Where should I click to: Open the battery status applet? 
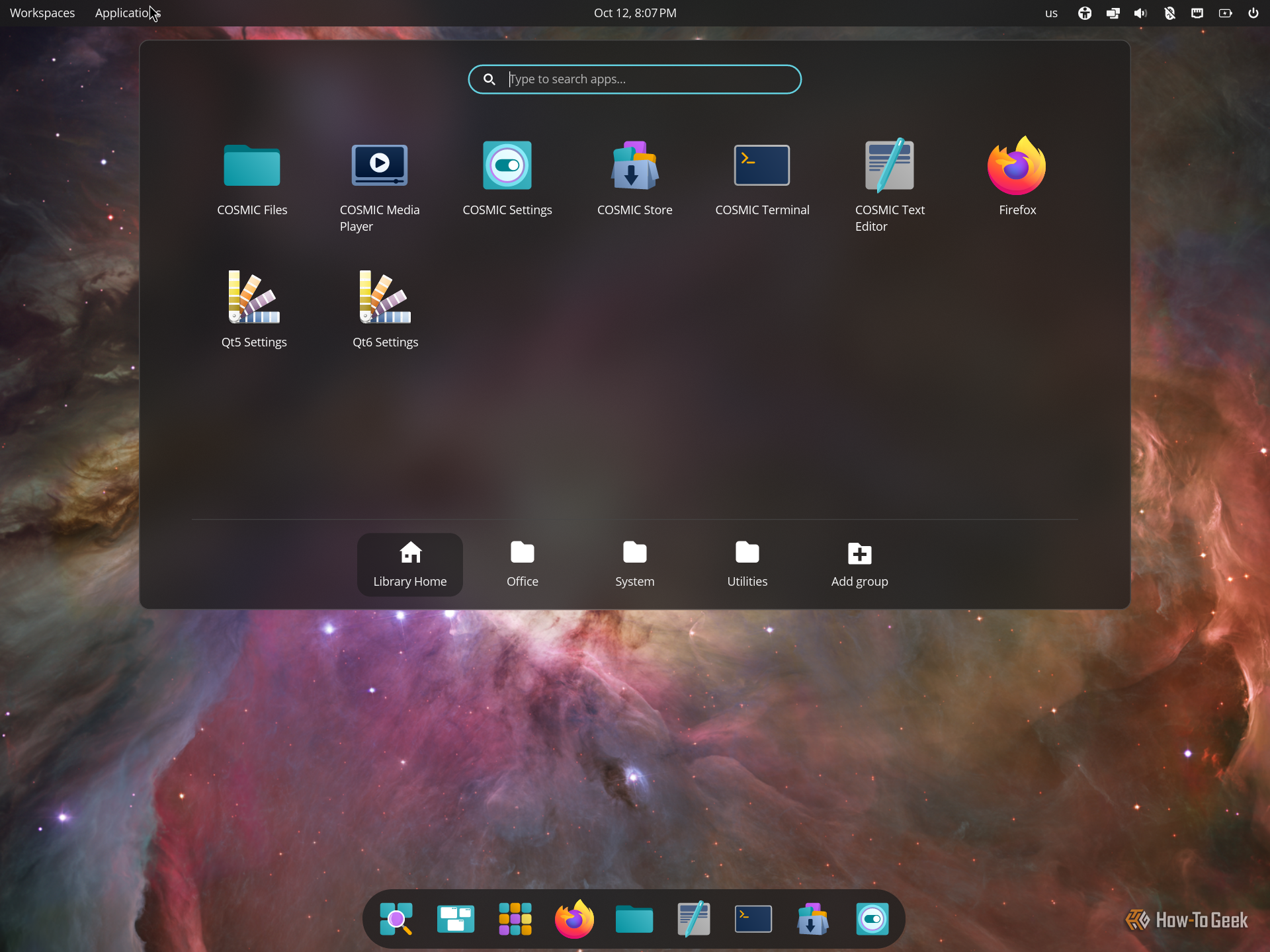click(1226, 13)
